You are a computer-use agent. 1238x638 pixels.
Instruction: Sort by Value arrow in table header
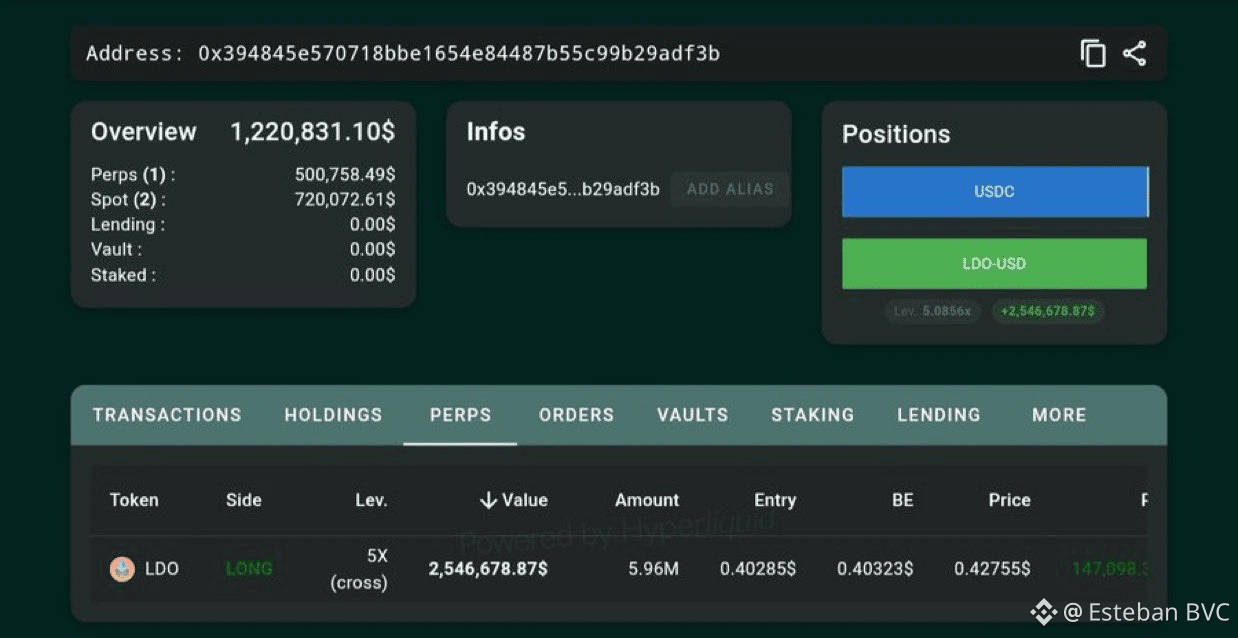coord(488,500)
